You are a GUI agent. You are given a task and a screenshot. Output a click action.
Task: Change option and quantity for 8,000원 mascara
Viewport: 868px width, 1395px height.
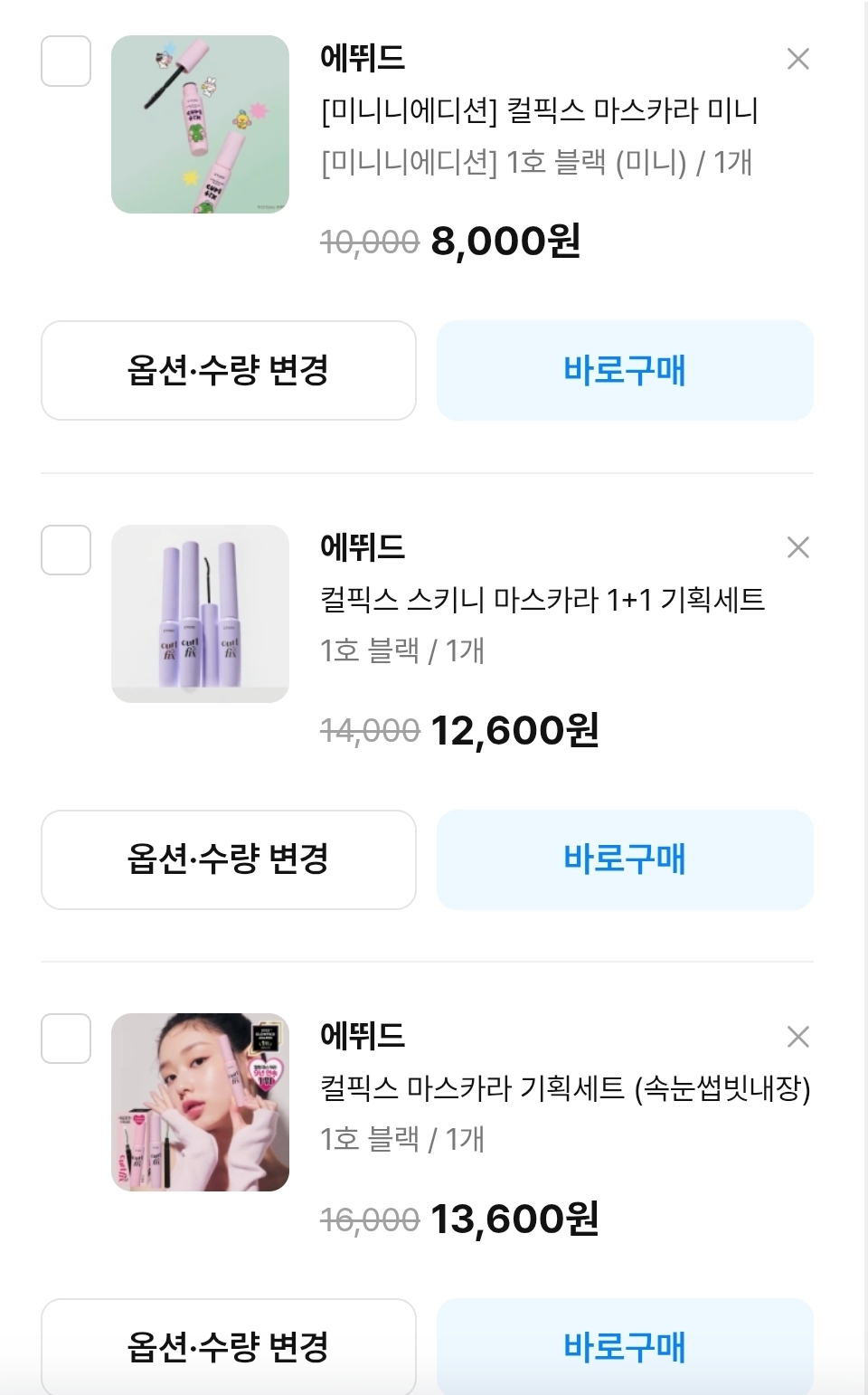click(228, 371)
